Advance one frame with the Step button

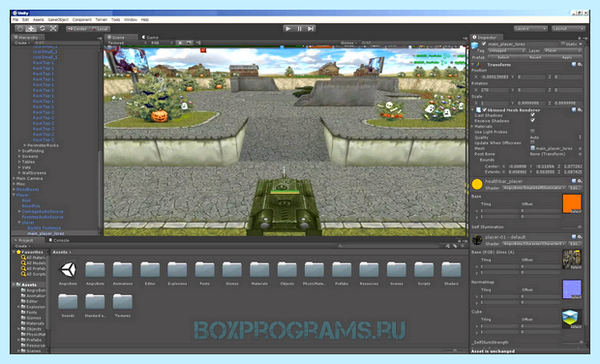311,28
